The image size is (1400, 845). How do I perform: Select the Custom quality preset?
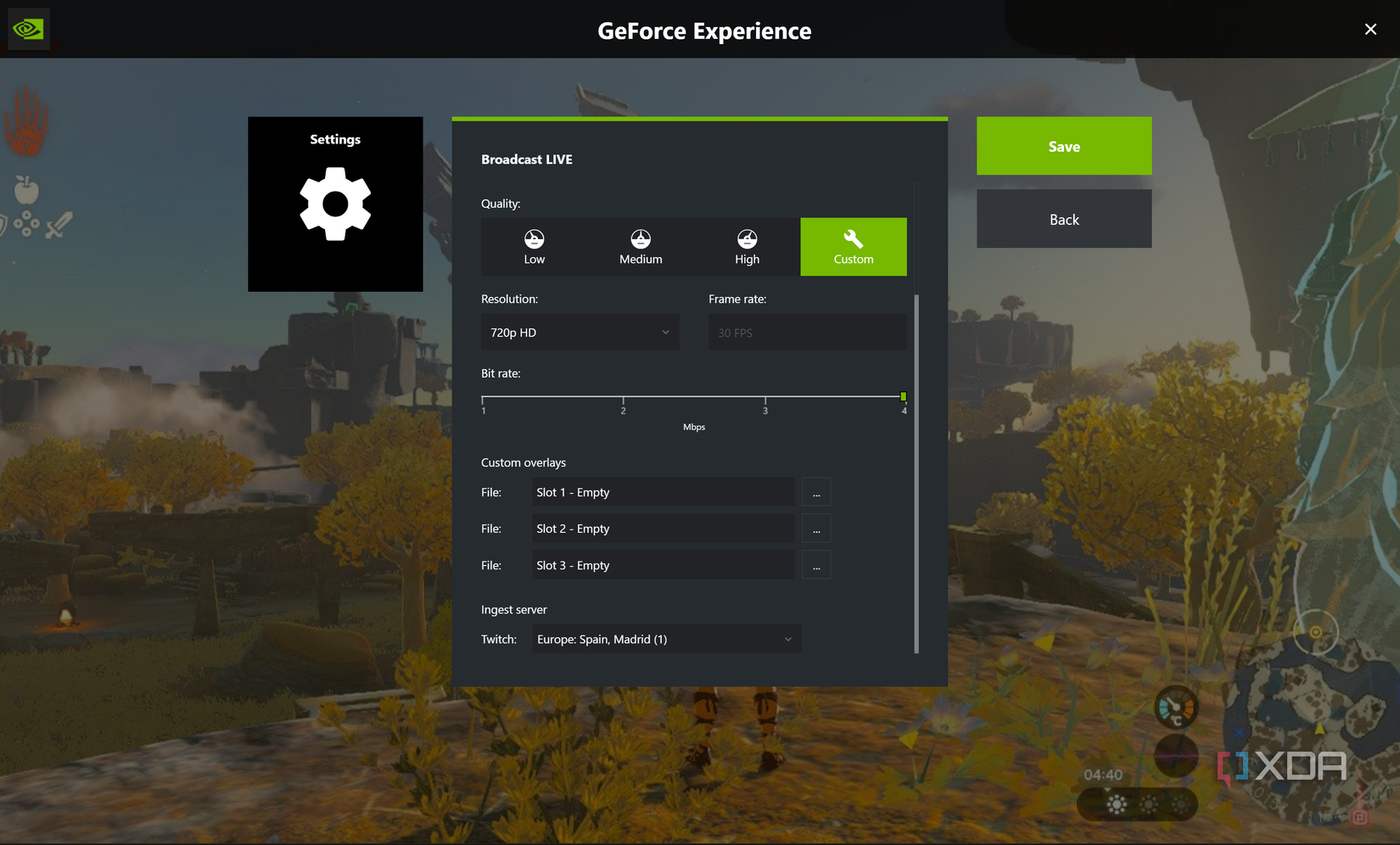pyautogui.click(x=853, y=247)
